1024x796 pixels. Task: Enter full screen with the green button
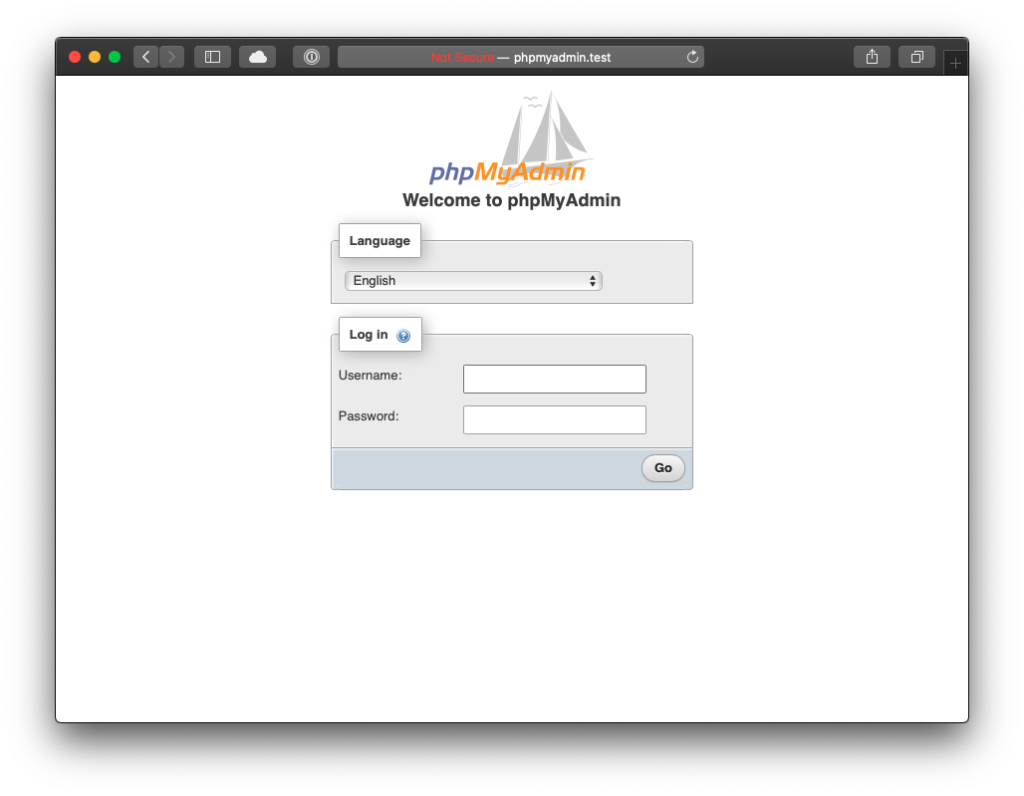115,57
